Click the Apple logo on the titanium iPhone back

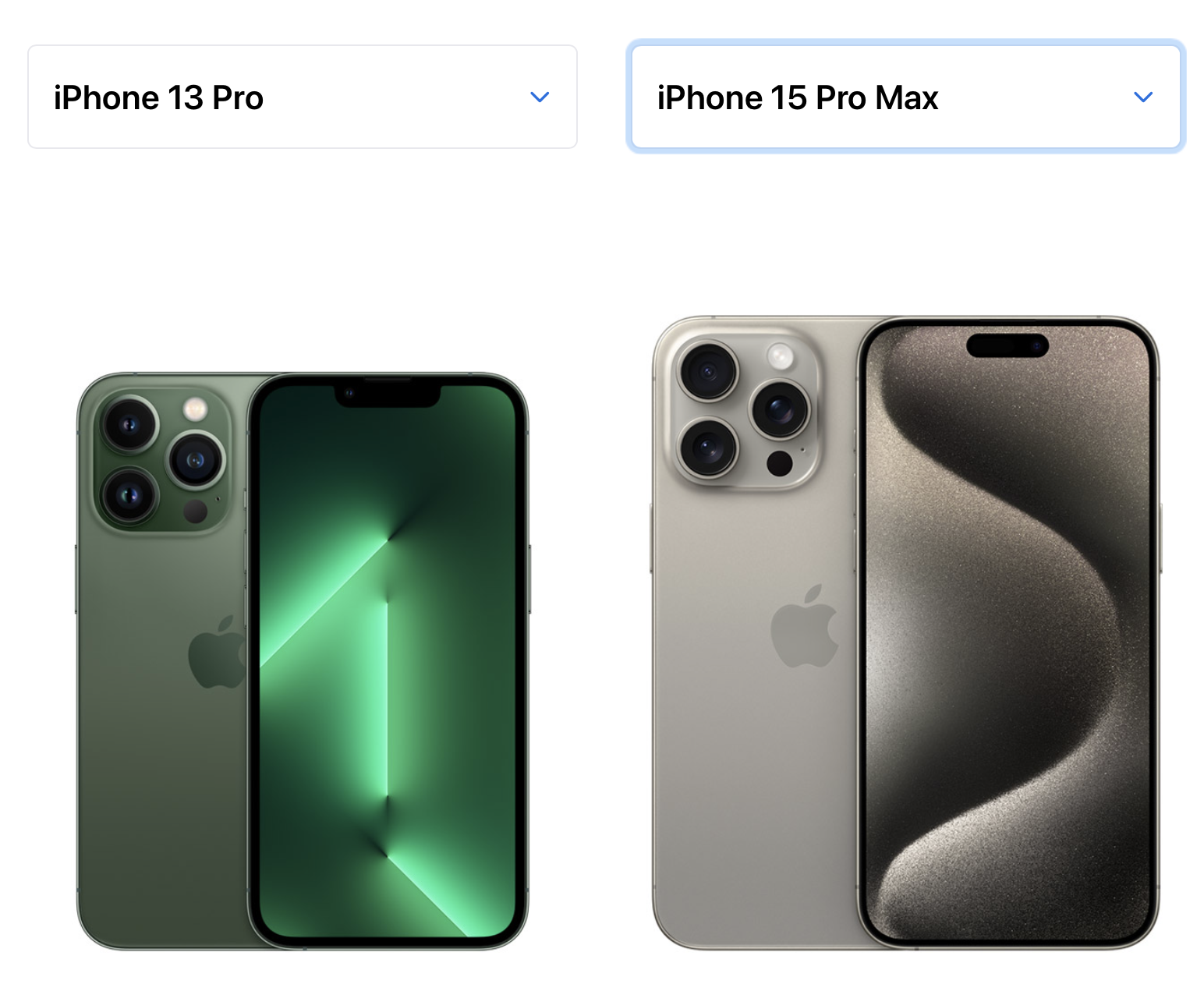(805, 626)
